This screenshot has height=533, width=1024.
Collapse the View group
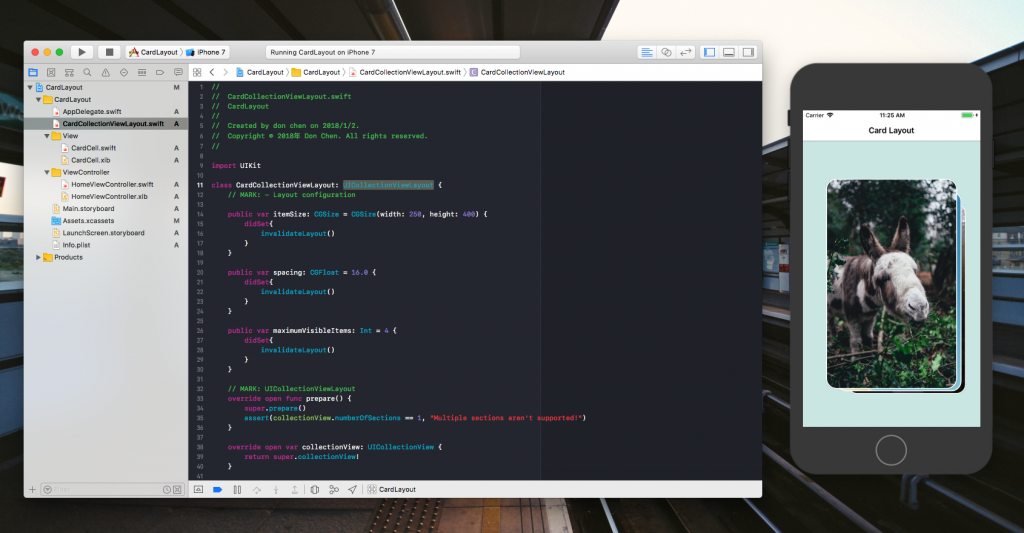47,136
